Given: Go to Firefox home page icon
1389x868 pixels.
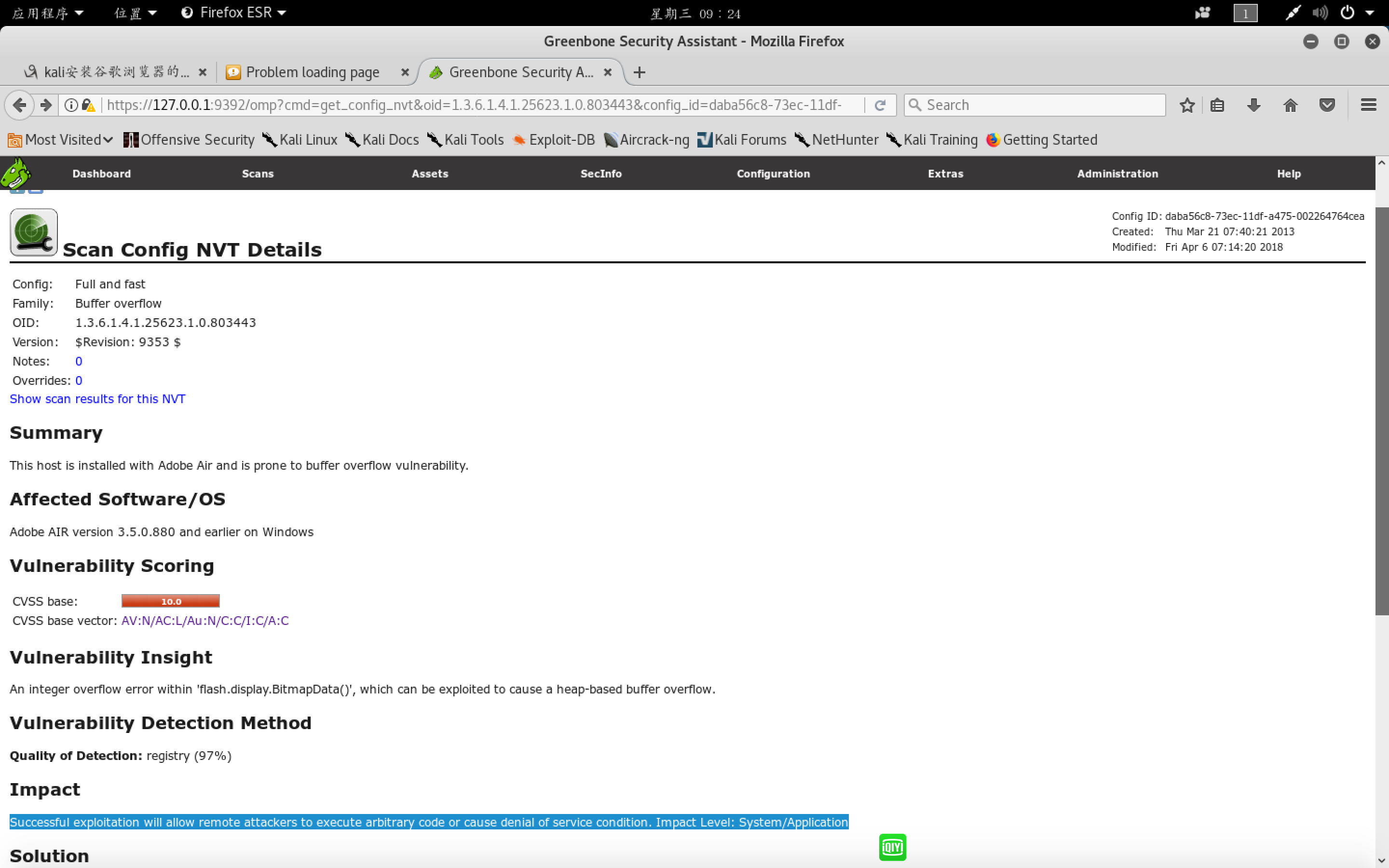Looking at the screenshot, I should click(x=1290, y=105).
